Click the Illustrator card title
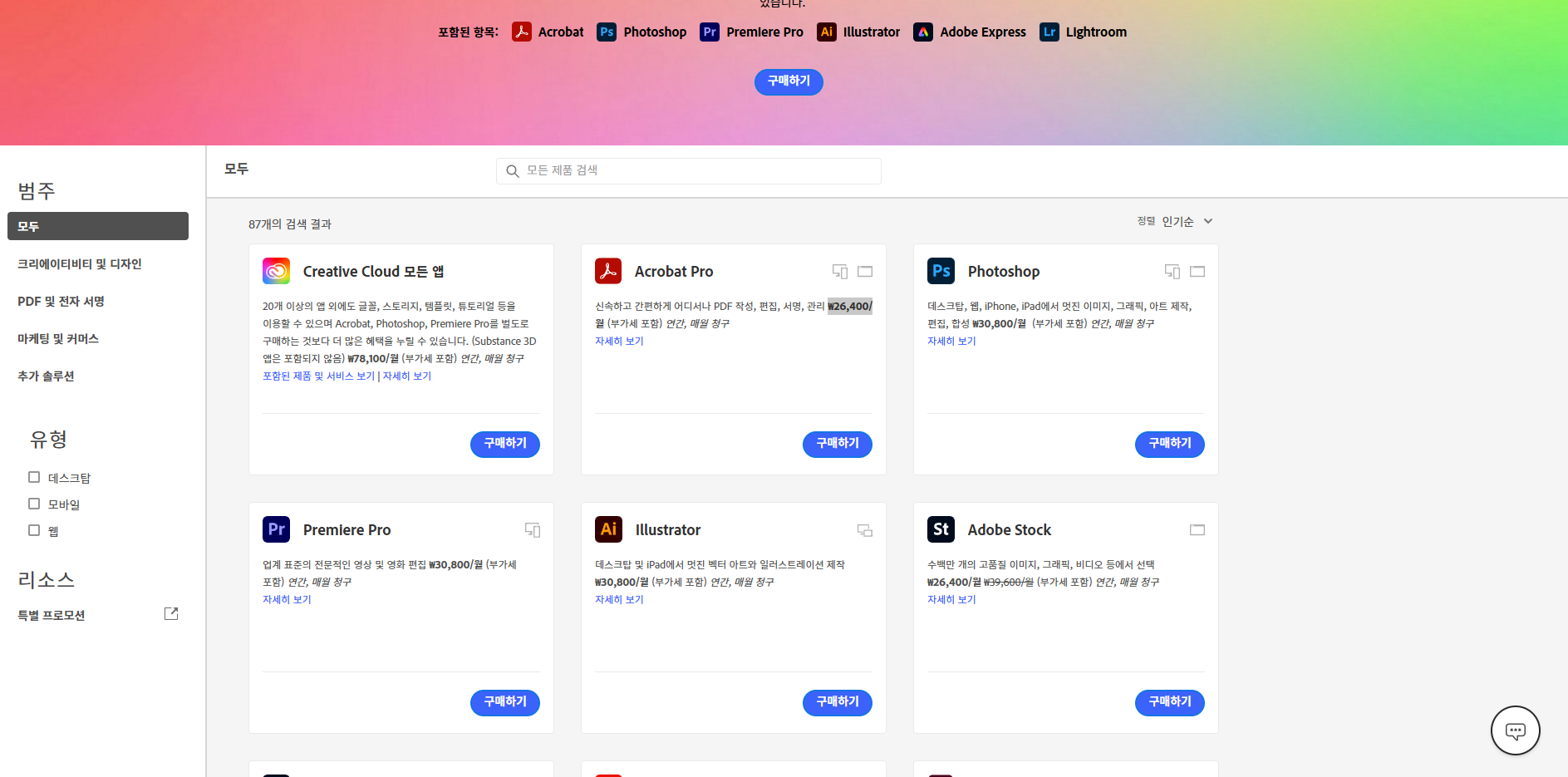The height and width of the screenshot is (777, 1568). (x=668, y=530)
